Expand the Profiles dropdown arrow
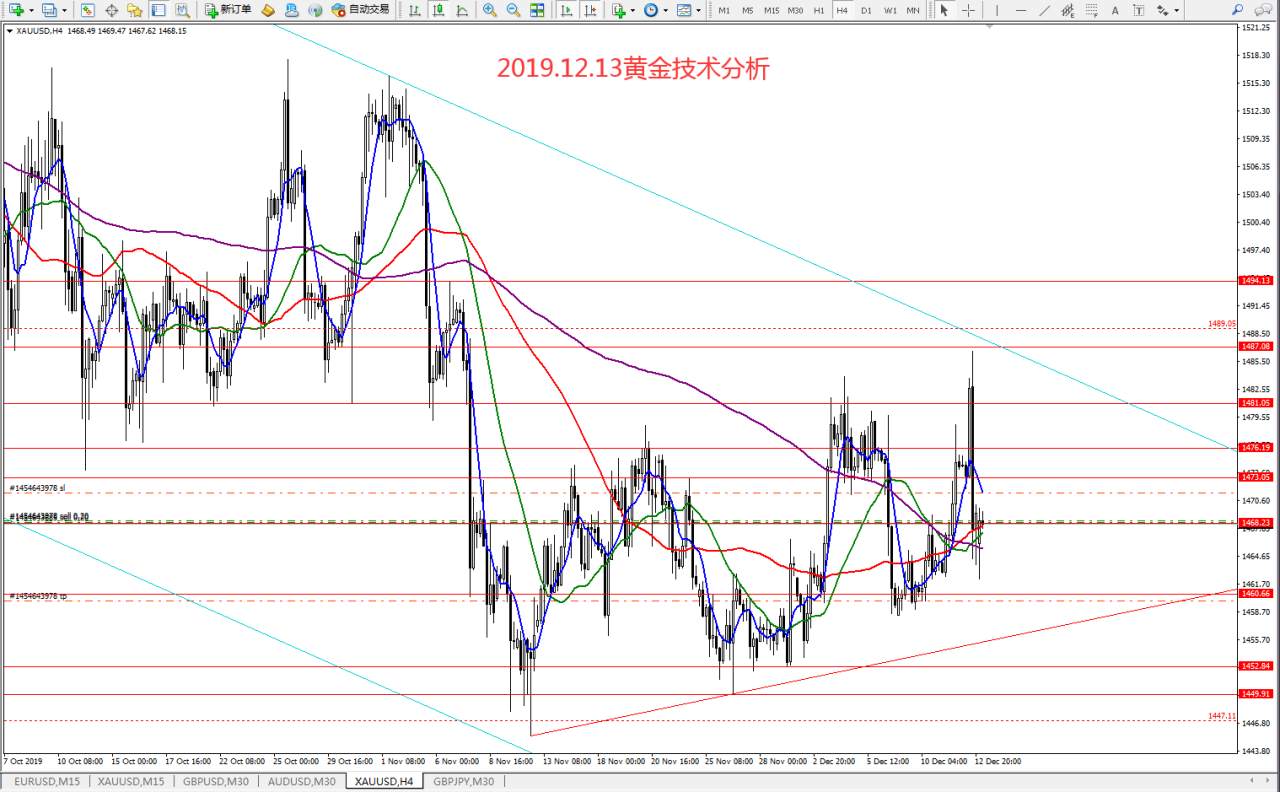Screen dimensions: 1280x792 pyautogui.click(x=65, y=10)
